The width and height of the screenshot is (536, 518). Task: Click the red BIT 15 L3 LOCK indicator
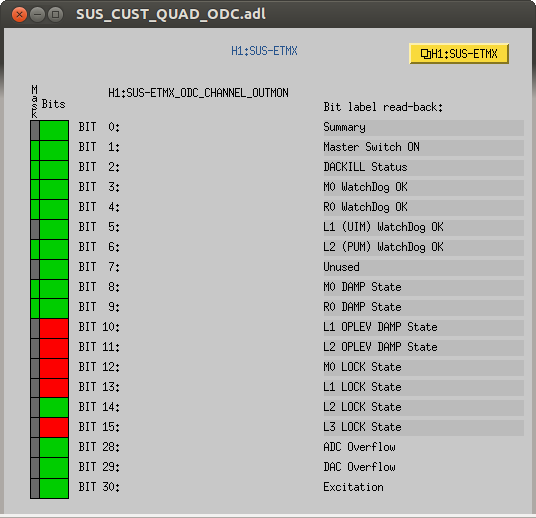tap(54, 428)
